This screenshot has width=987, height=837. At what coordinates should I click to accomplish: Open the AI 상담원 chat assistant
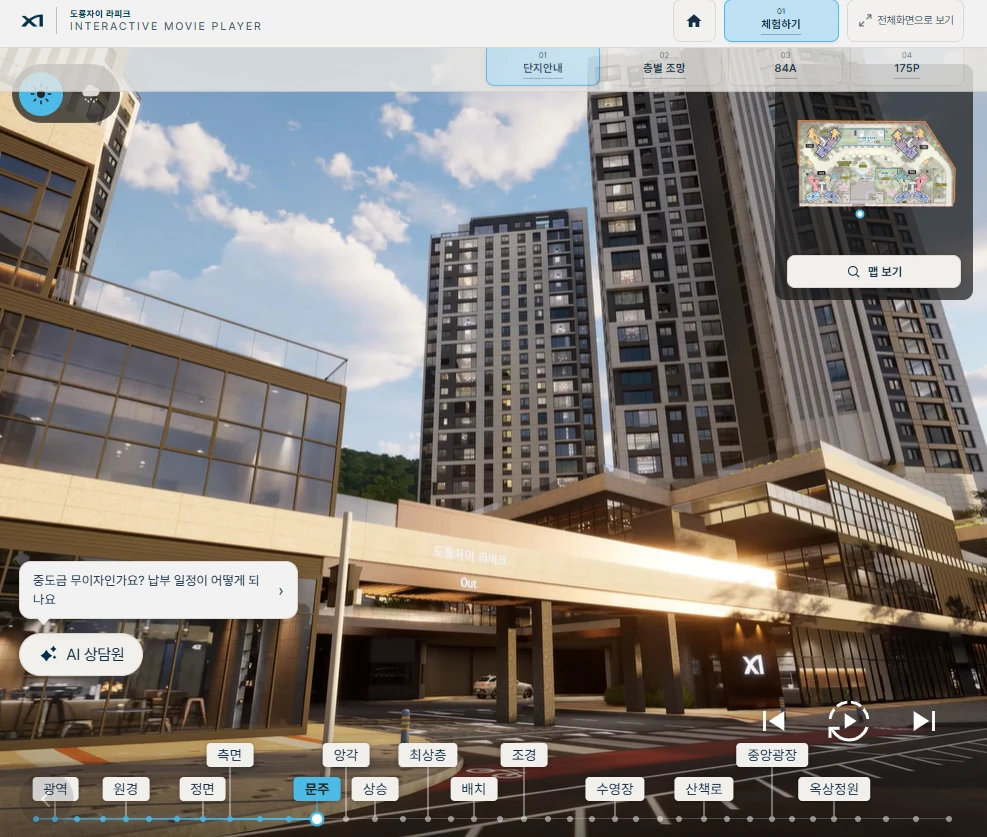[81, 654]
